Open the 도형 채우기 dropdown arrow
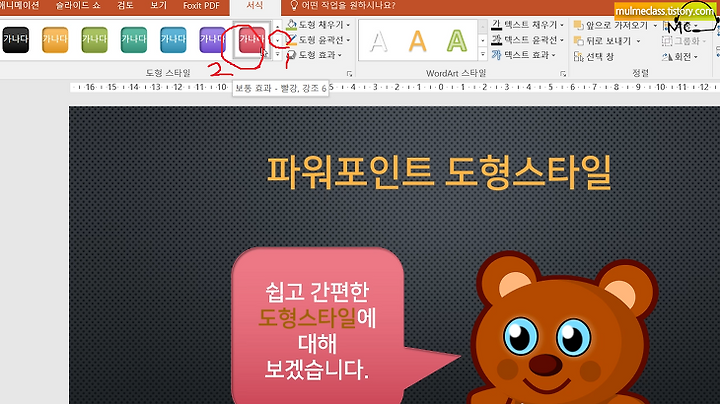 click(348, 25)
